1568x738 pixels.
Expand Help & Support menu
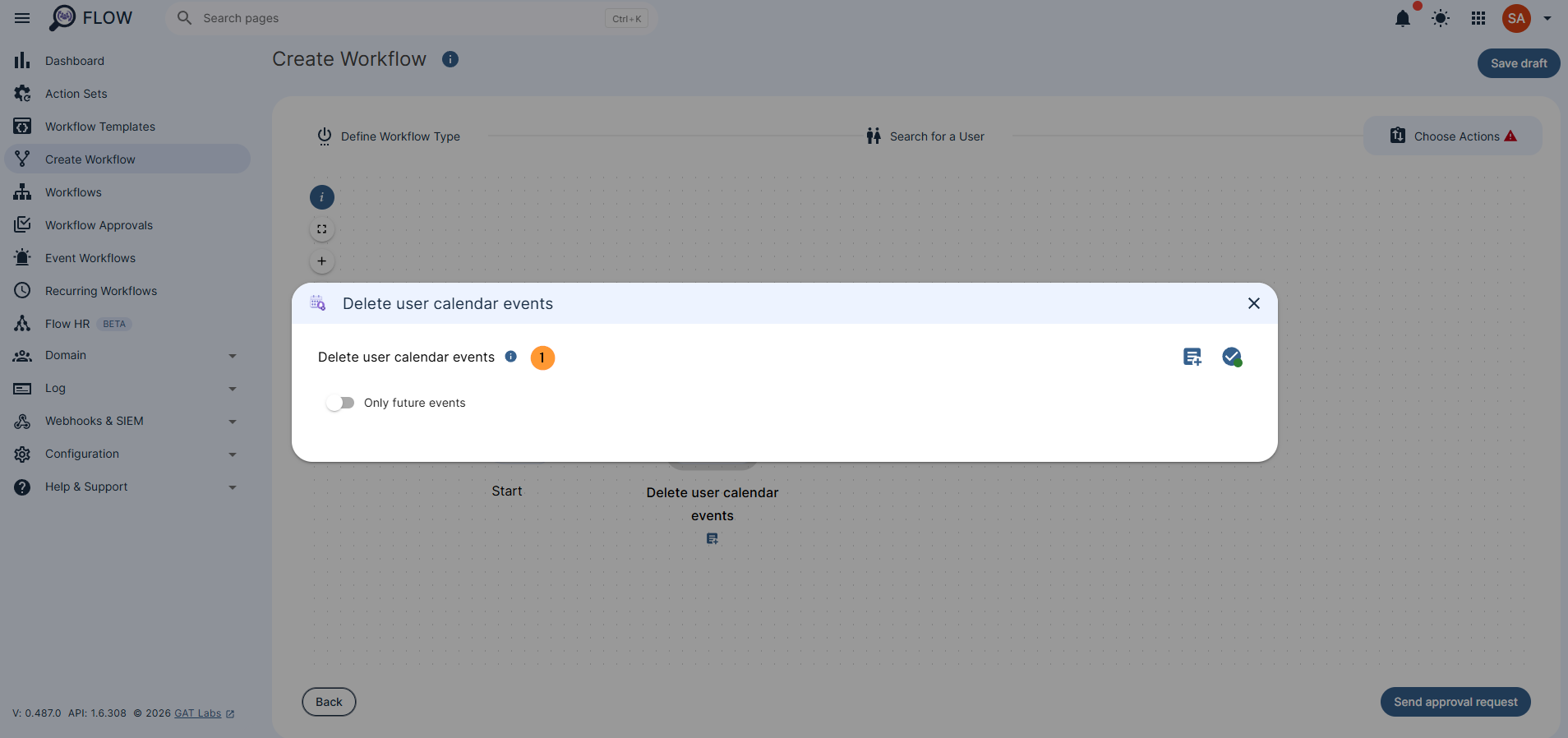coord(127,487)
